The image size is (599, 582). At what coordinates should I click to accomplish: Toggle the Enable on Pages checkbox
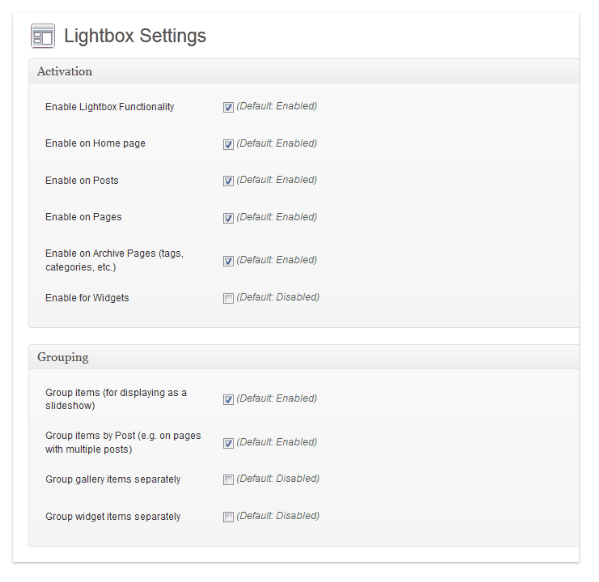tap(228, 218)
